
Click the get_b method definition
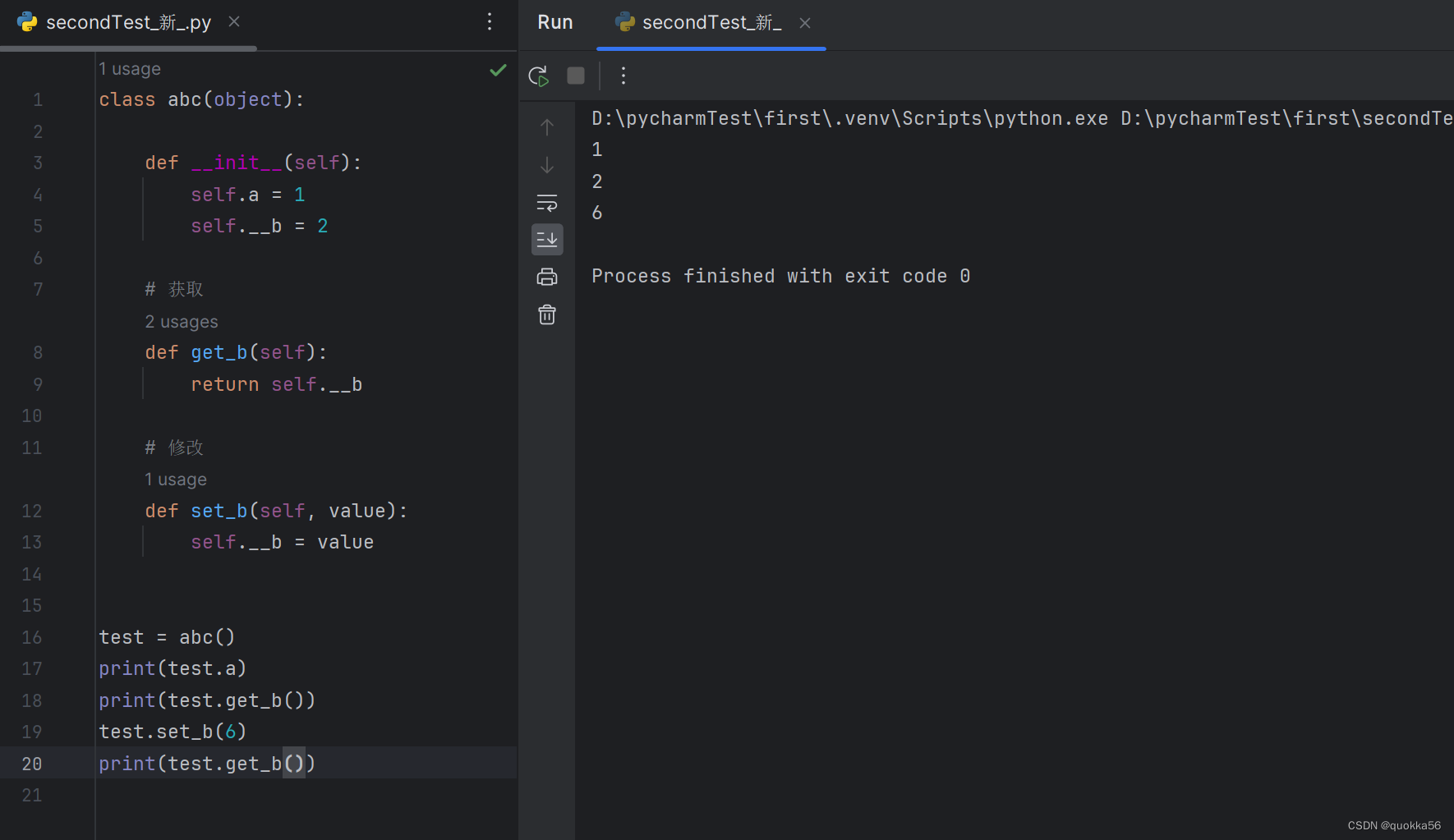point(236,352)
